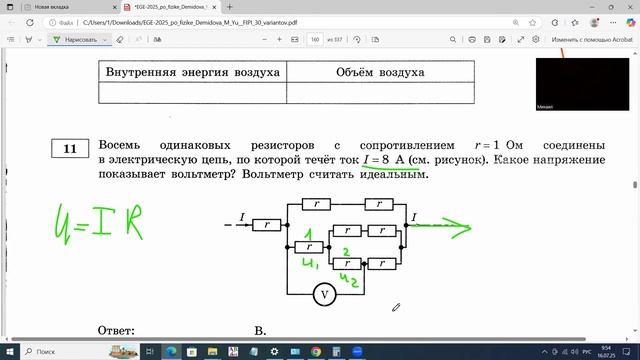Click the PDF file path address bar
Viewport: 640px width, 360px height.
(x=190, y=23)
